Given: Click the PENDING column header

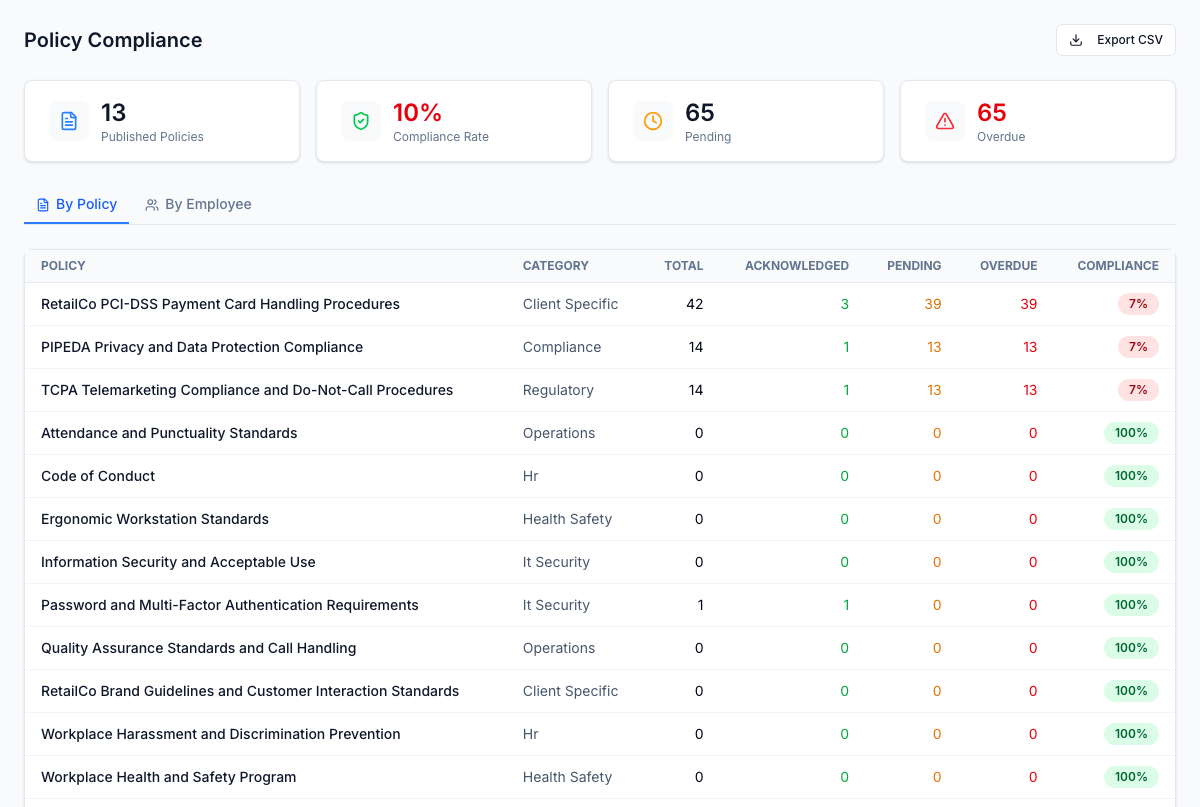Looking at the screenshot, I should pos(914,266).
